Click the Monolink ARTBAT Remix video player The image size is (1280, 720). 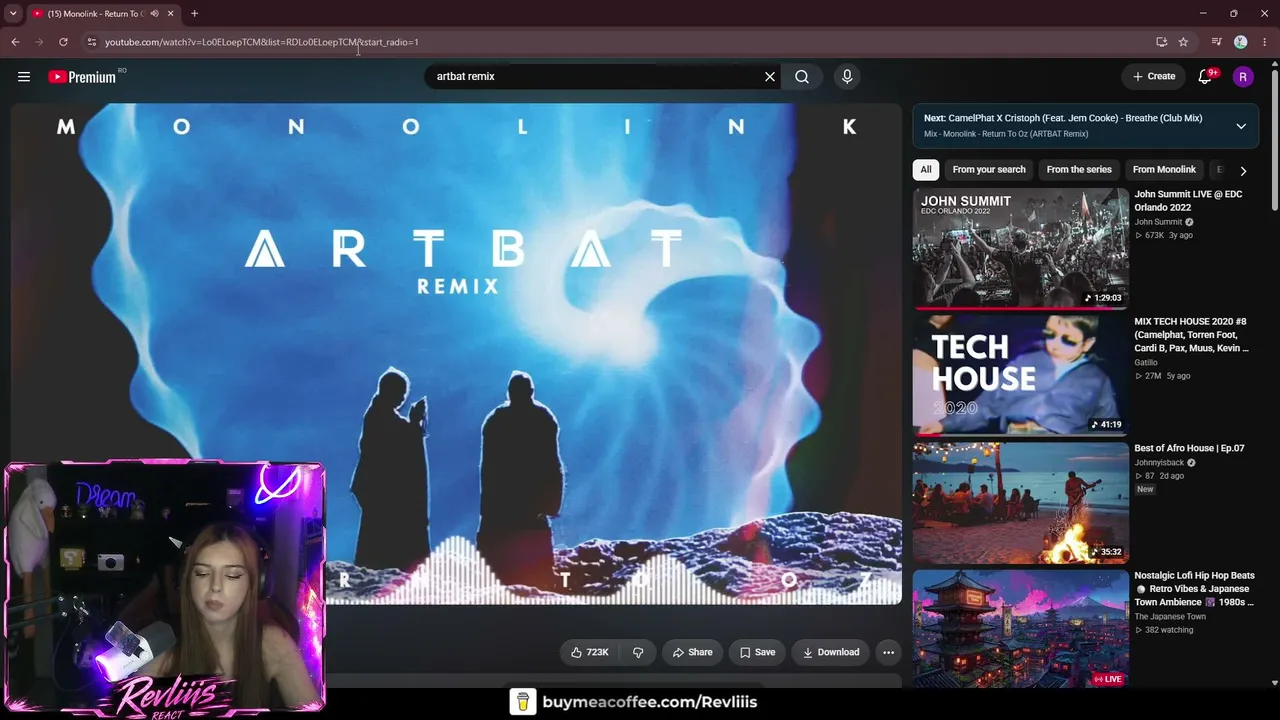456,354
